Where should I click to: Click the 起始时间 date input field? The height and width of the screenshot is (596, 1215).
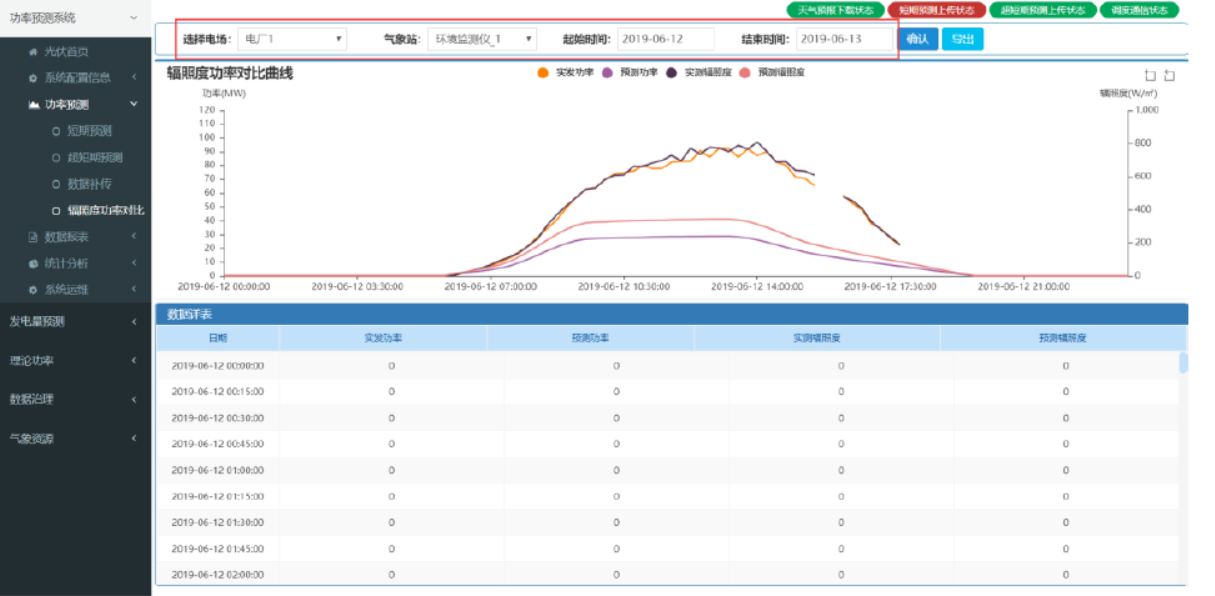pyautogui.click(x=666, y=39)
